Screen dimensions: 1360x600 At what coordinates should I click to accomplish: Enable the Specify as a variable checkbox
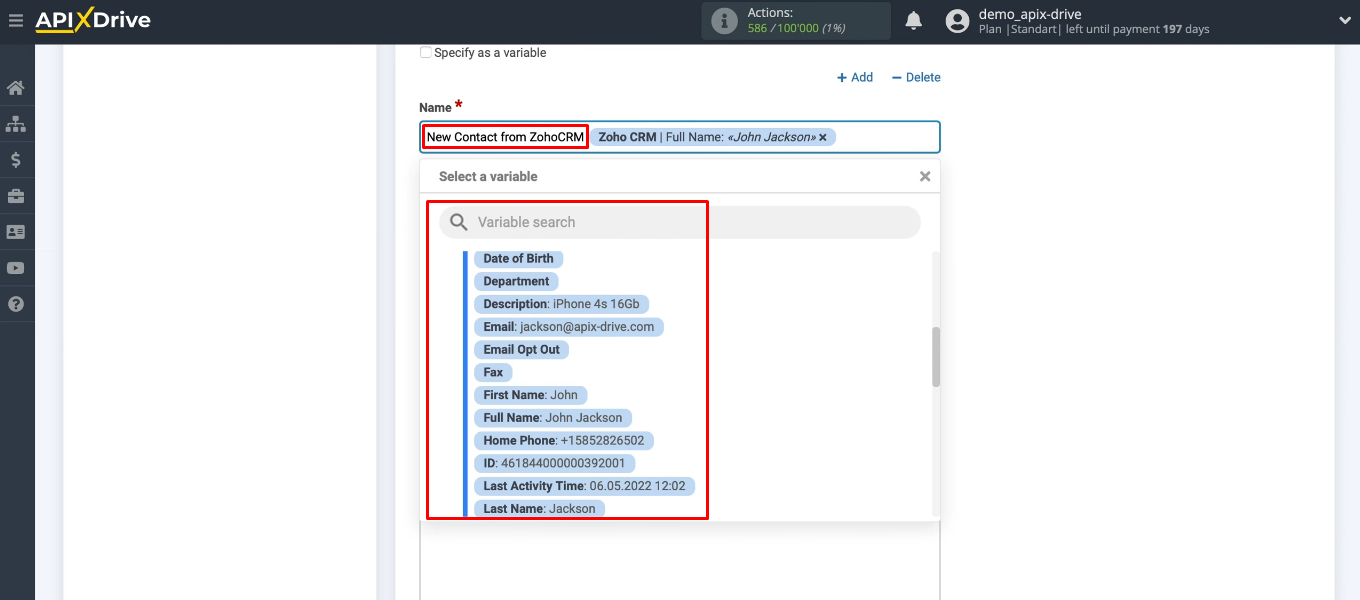tap(425, 52)
